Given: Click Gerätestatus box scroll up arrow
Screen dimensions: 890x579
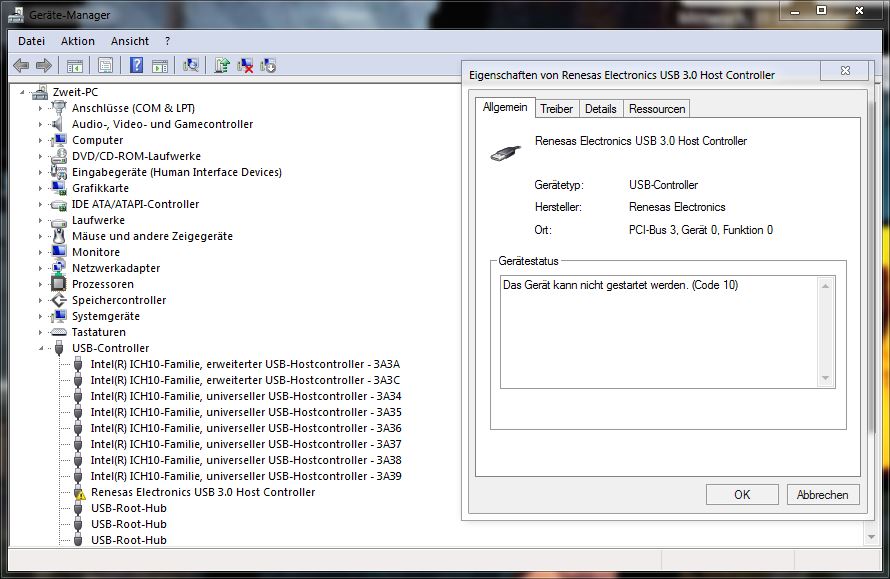Looking at the screenshot, I should 825,286.
